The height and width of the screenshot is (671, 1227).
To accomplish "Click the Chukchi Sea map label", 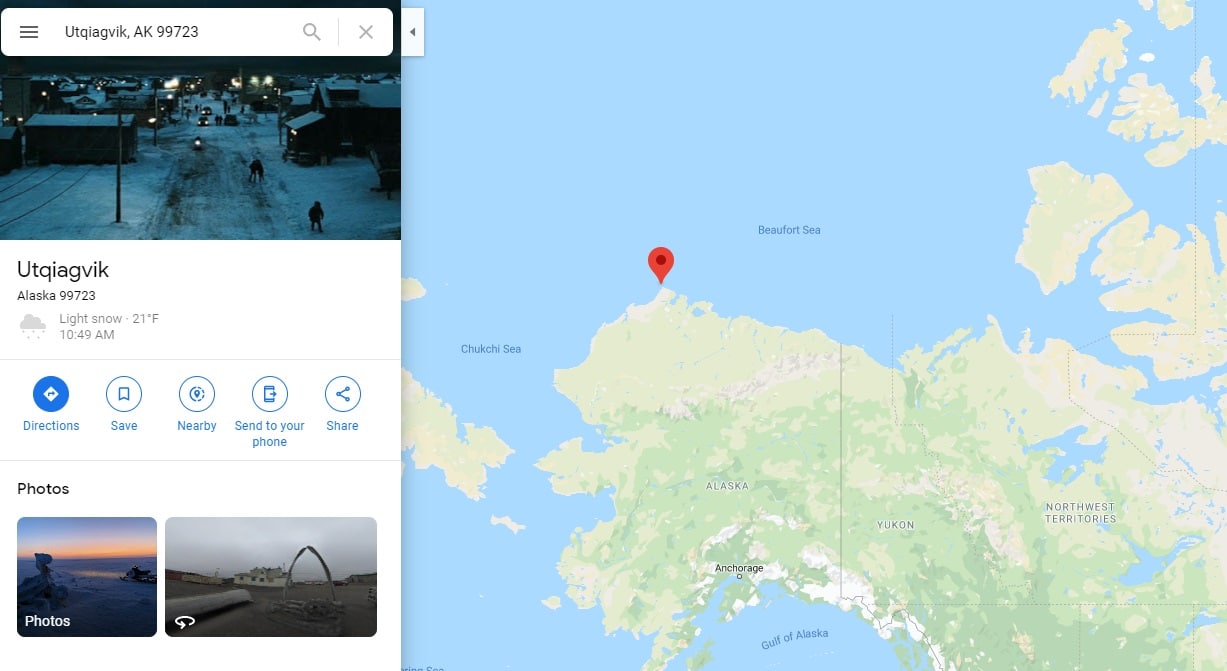I will [x=491, y=349].
